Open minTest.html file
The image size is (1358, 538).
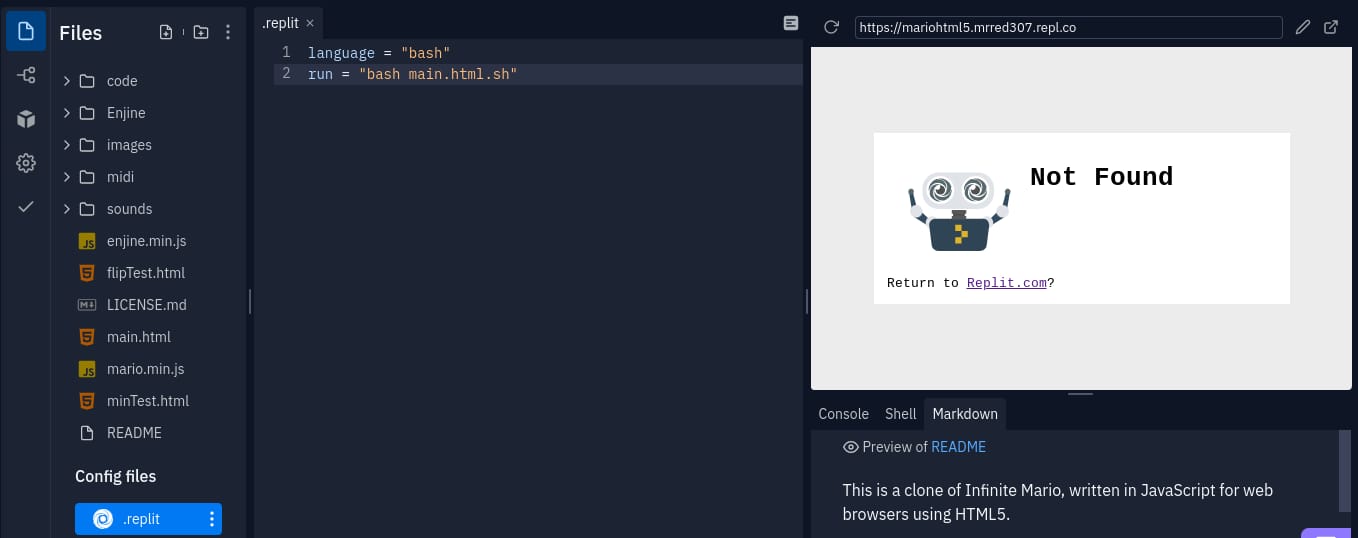[149, 401]
